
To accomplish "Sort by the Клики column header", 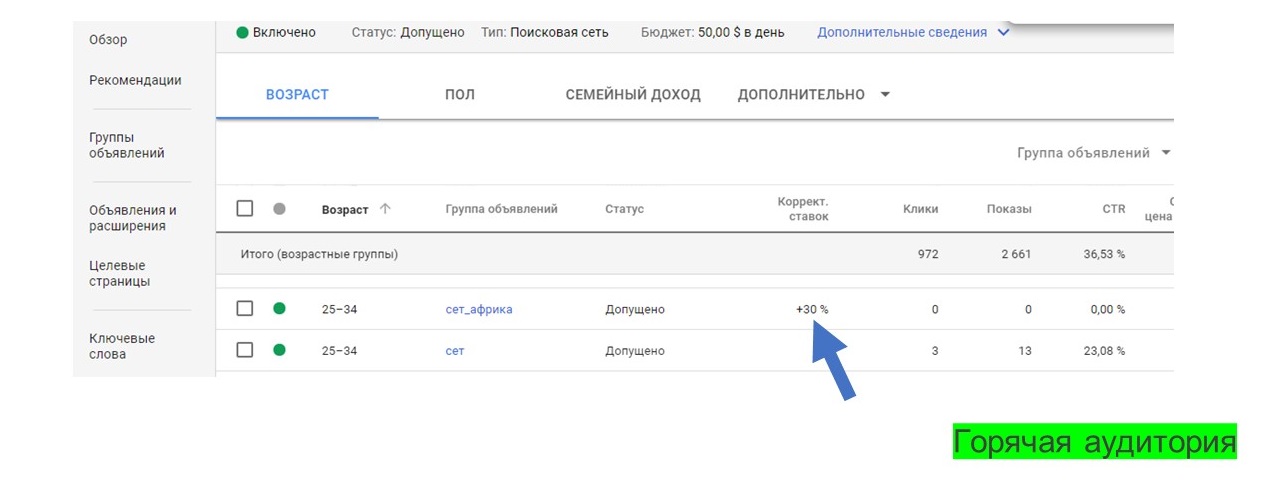I will 920,209.
